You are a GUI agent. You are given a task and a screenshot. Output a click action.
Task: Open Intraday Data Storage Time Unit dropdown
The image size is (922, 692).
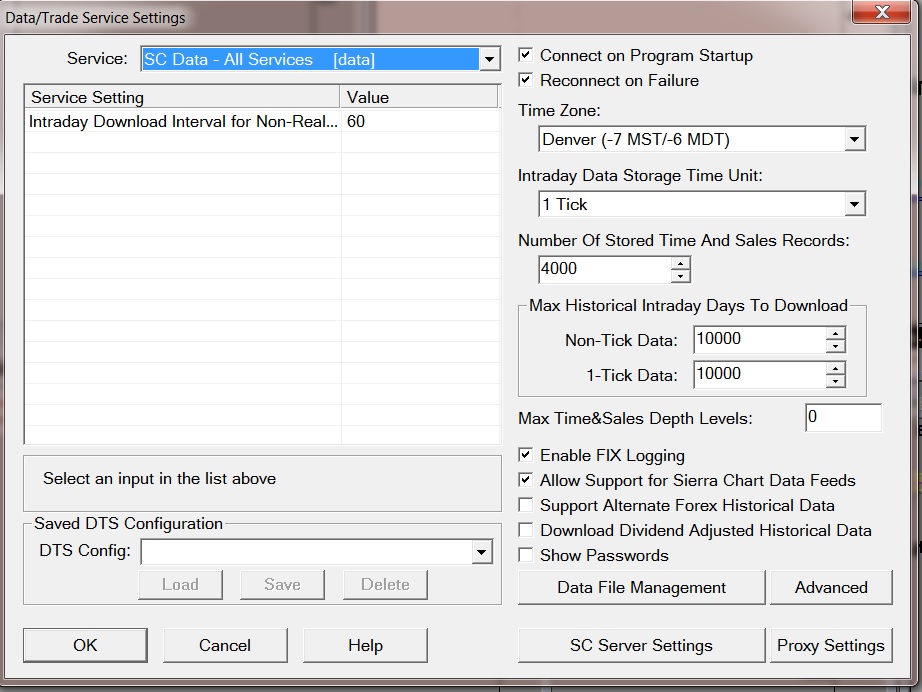854,205
